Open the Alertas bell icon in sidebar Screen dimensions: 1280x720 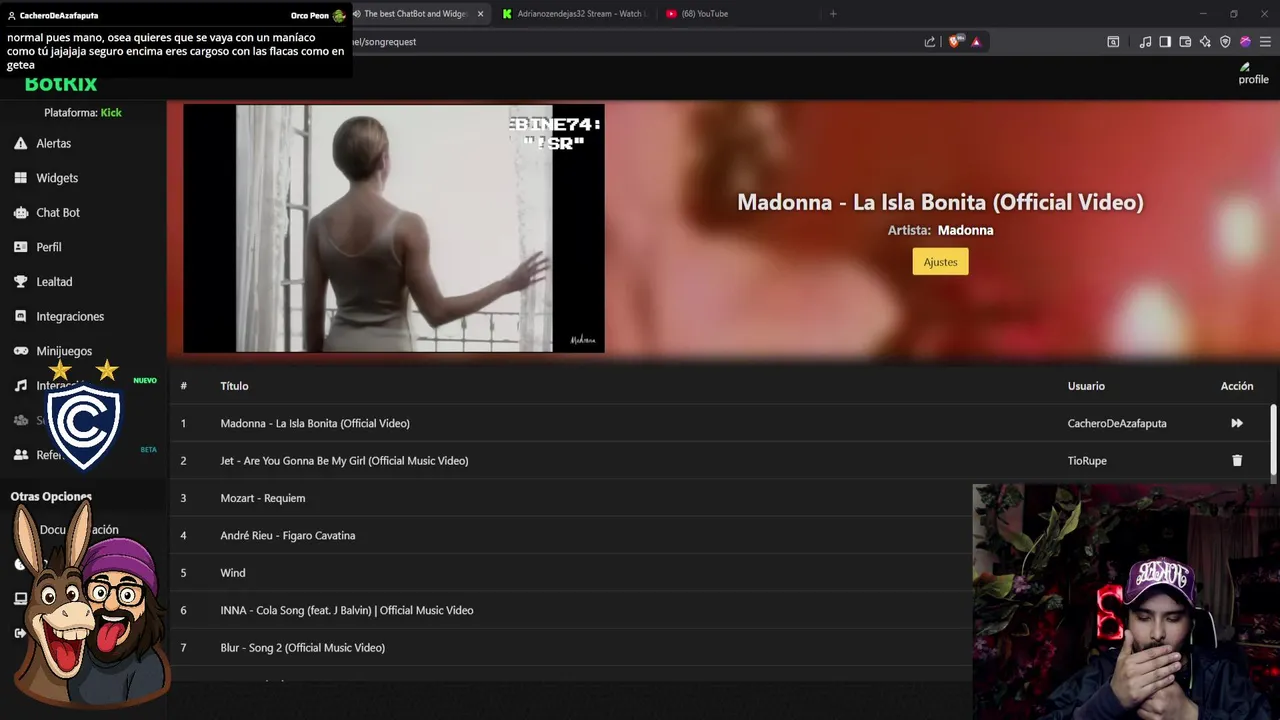tap(20, 144)
